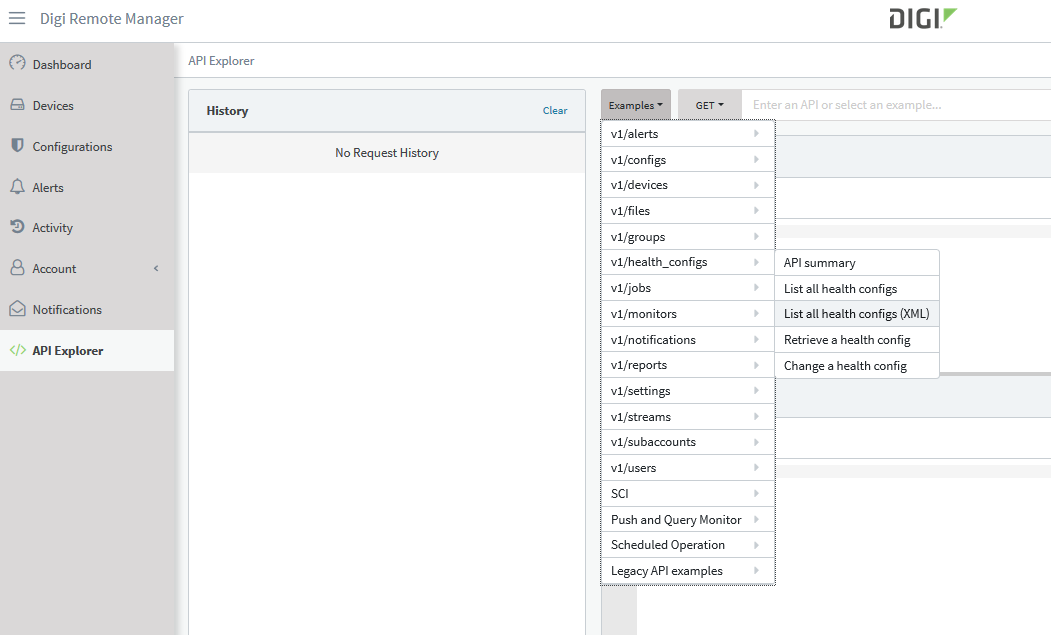This screenshot has height=635, width=1051.
Task: Click the Digi Remote Manager title
Action: 111,19
